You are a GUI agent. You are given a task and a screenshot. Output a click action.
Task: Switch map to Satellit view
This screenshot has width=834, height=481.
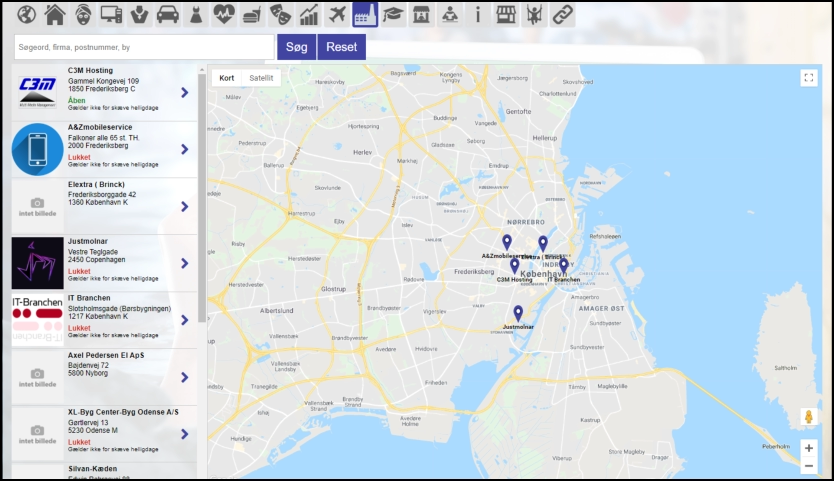click(x=261, y=78)
